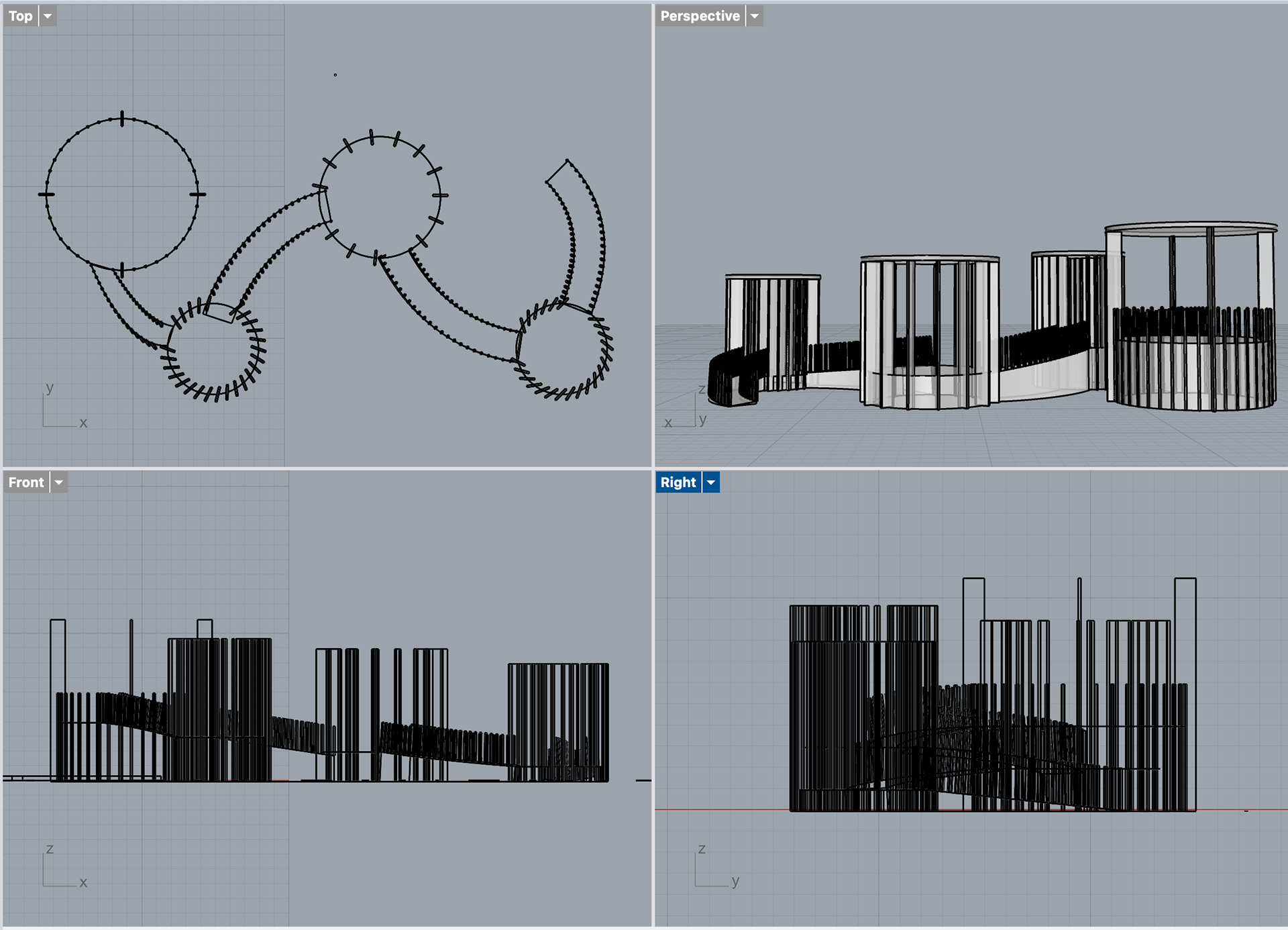Image resolution: width=1288 pixels, height=930 pixels.
Task: Expand the Front viewport menu arrow
Action: click(x=59, y=482)
